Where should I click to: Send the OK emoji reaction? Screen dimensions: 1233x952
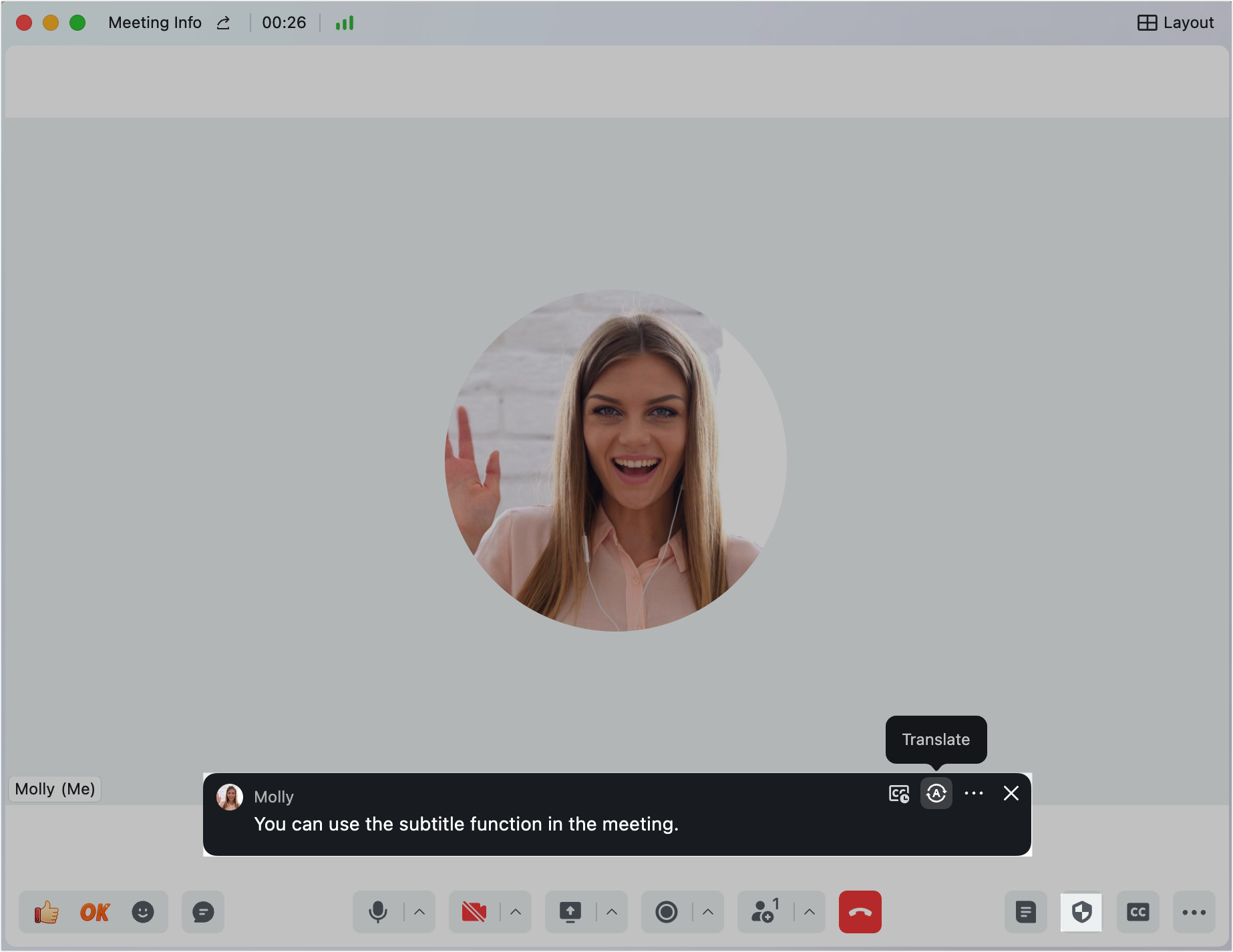(x=94, y=912)
